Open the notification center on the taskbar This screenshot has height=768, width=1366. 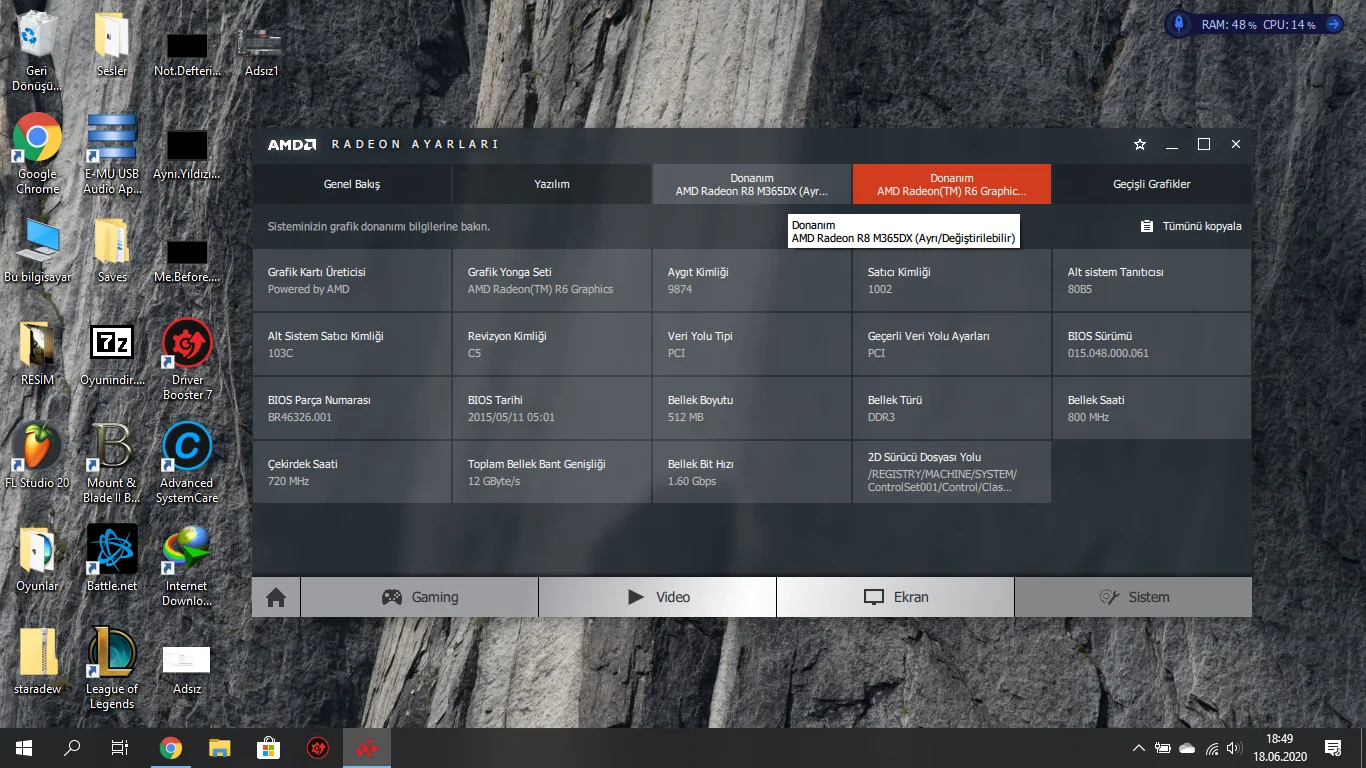click(x=1332, y=748)
